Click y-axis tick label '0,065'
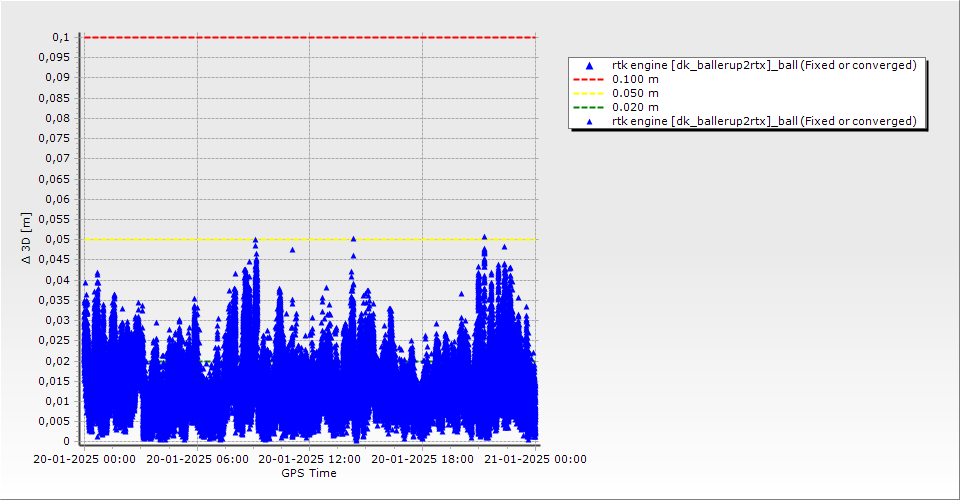The height and width of the screenshot is (500, 960). coord(54,179)
